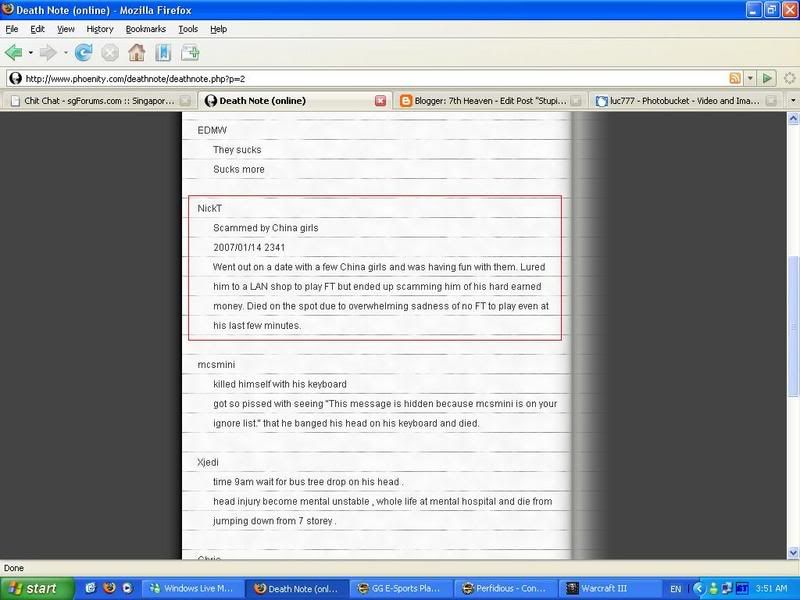Reload the current page
The width and height of the screenshot is (800, 600).
(x=83, y=52)
